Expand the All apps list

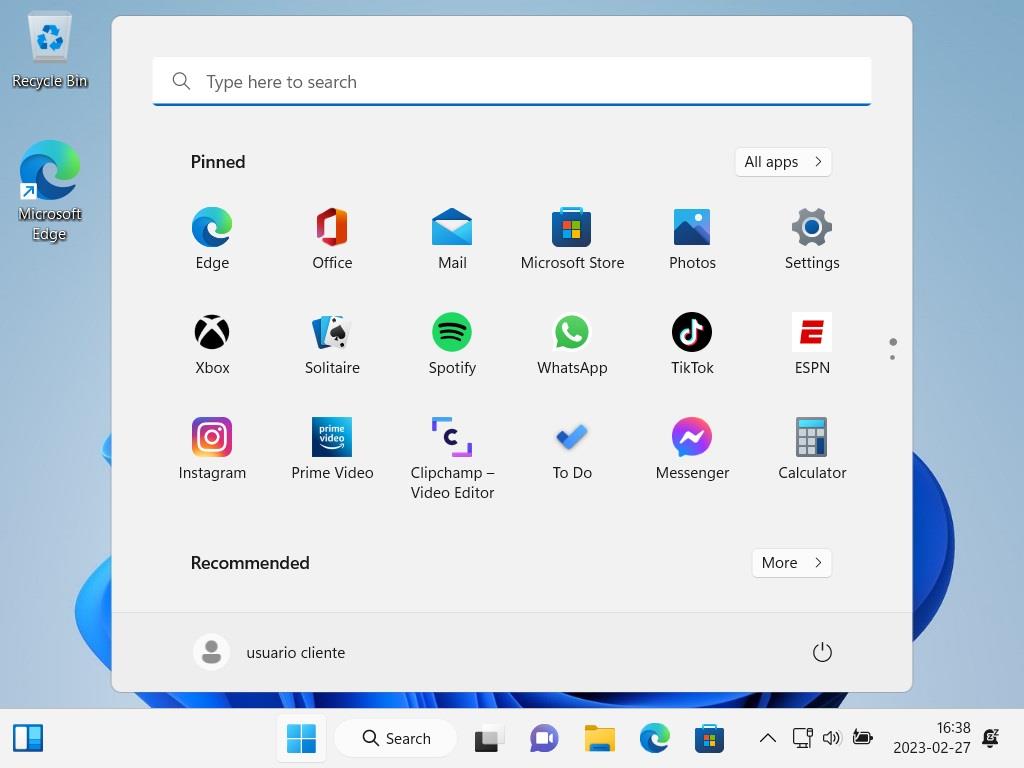pos(783,162)
